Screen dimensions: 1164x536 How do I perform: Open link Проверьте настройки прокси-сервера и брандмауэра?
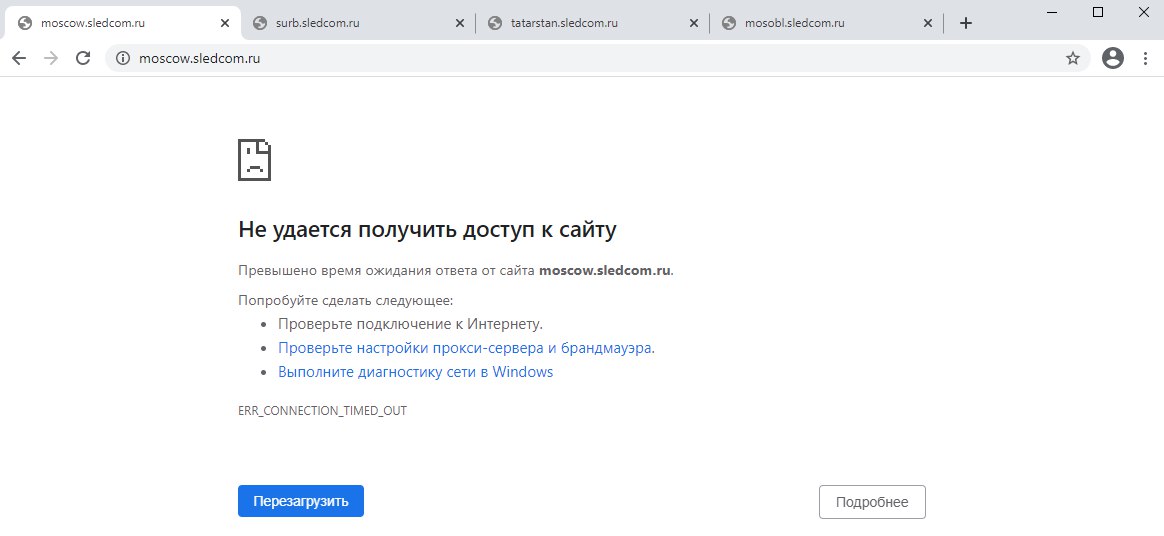pos(466,348)
